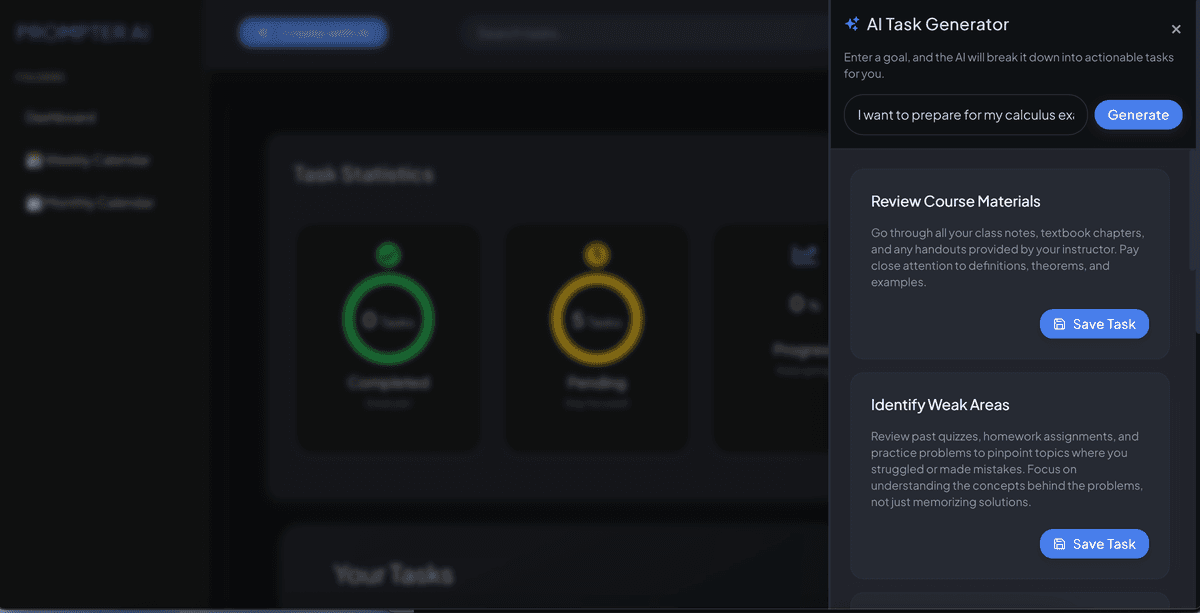1200x613 pixels.
Task: Click the sparkle icon beside AI Task Generator
Action: click(852, 24)
